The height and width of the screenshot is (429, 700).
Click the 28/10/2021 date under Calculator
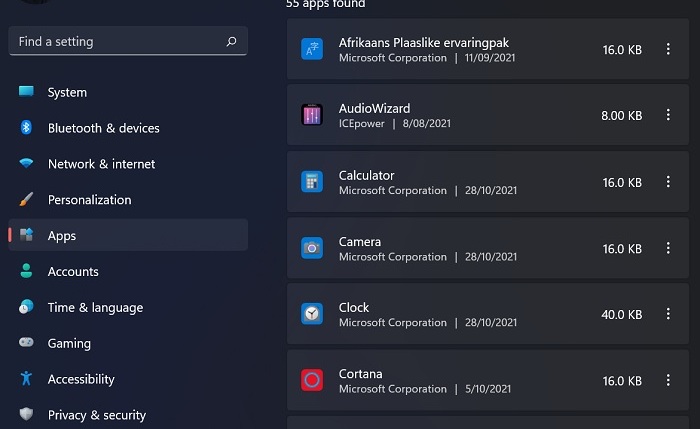491,190
